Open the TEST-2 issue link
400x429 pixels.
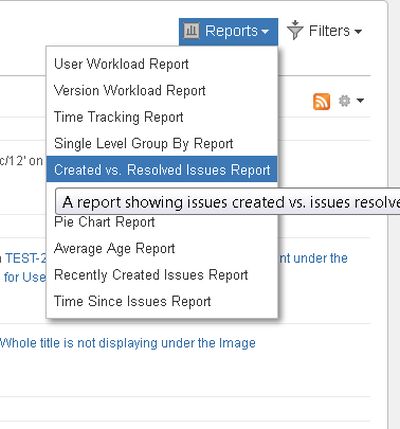click(x=26, y=258)
